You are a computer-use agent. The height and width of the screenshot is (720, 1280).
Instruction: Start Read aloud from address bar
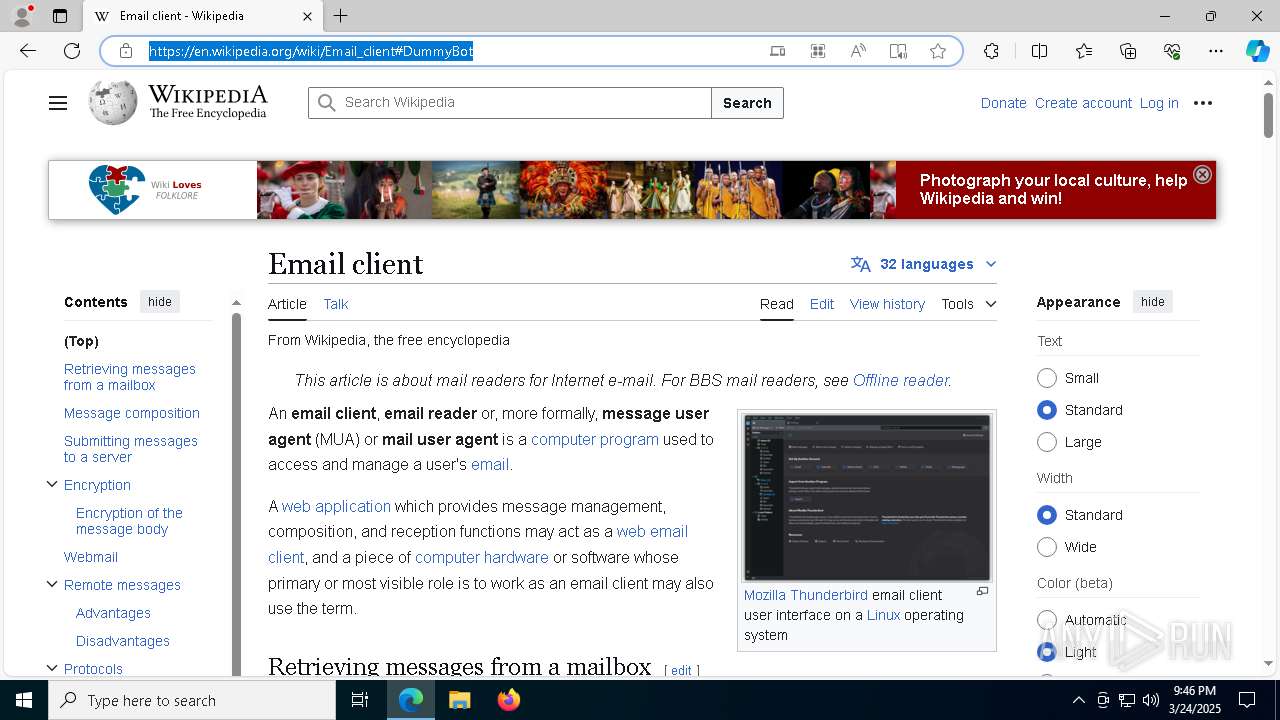[x=858, y=51]
